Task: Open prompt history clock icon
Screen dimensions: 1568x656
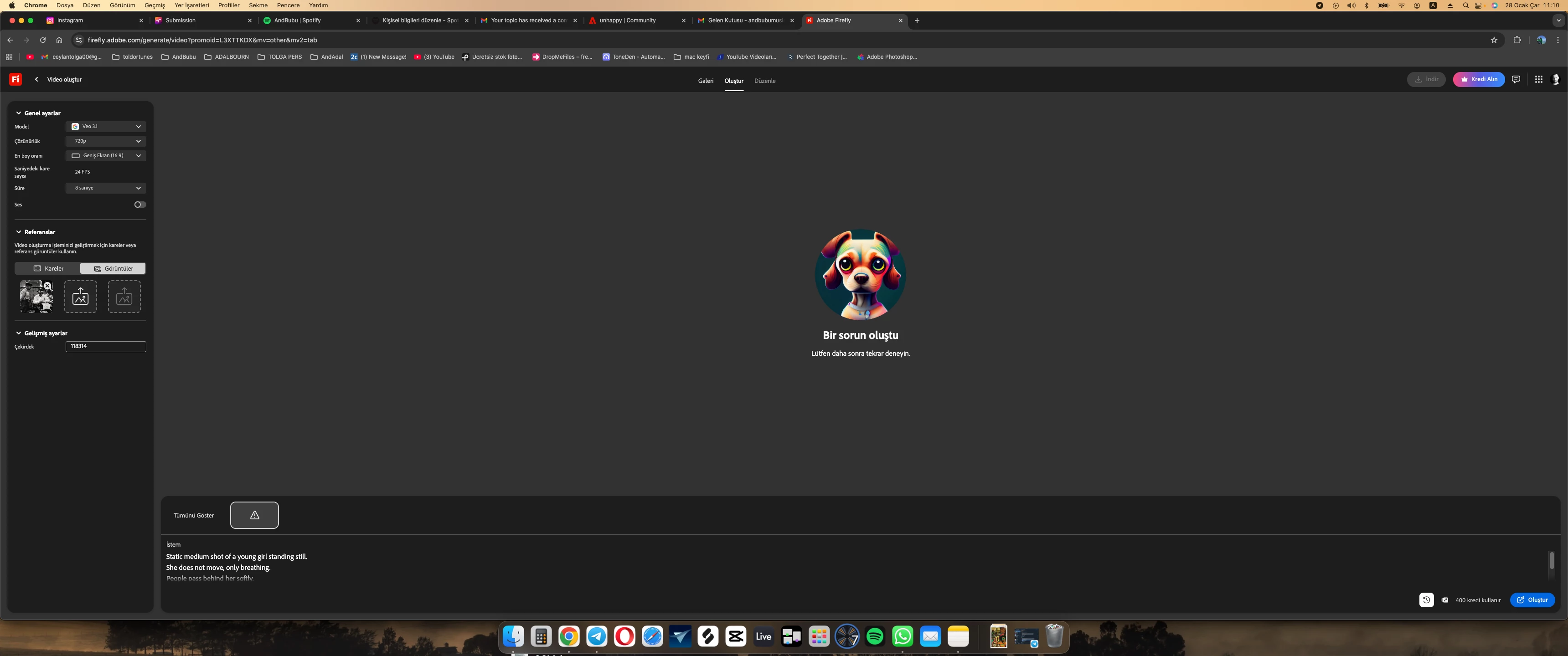Action: click(1426, 600)
